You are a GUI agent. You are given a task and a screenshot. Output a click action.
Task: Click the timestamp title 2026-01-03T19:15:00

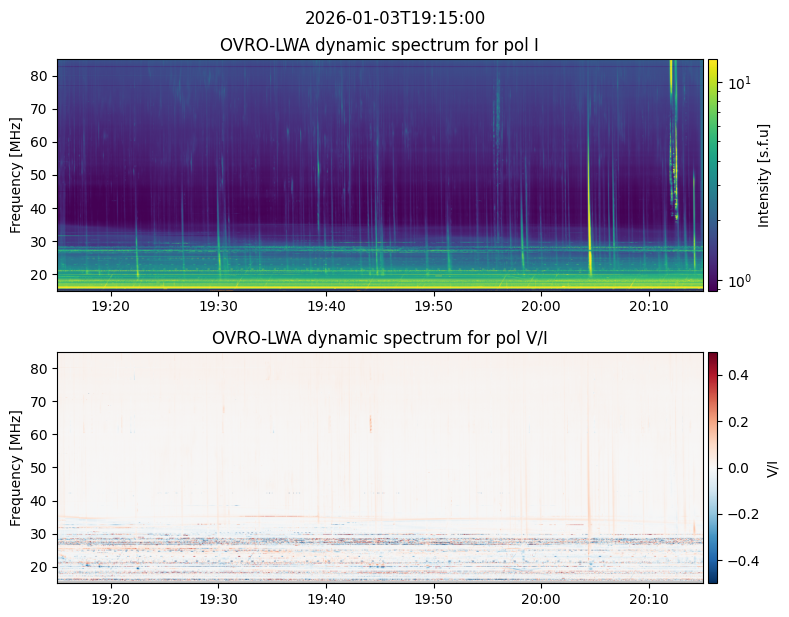click(394, 18)
